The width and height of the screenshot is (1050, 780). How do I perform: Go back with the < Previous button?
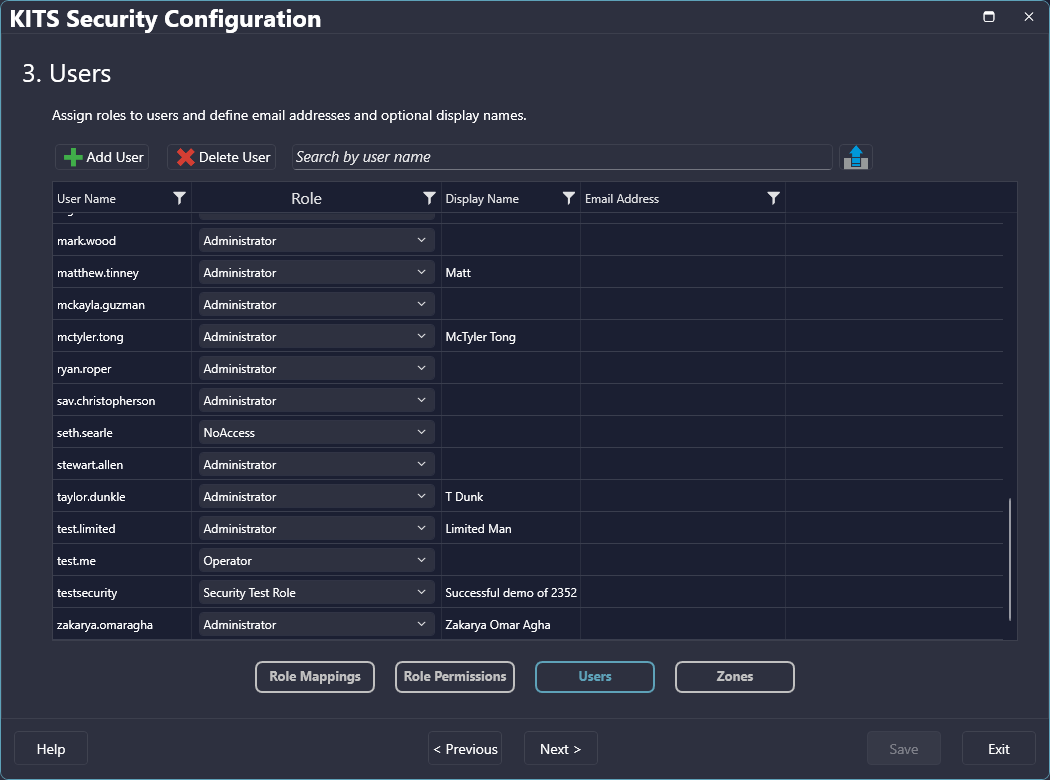(x=465, y=749)
